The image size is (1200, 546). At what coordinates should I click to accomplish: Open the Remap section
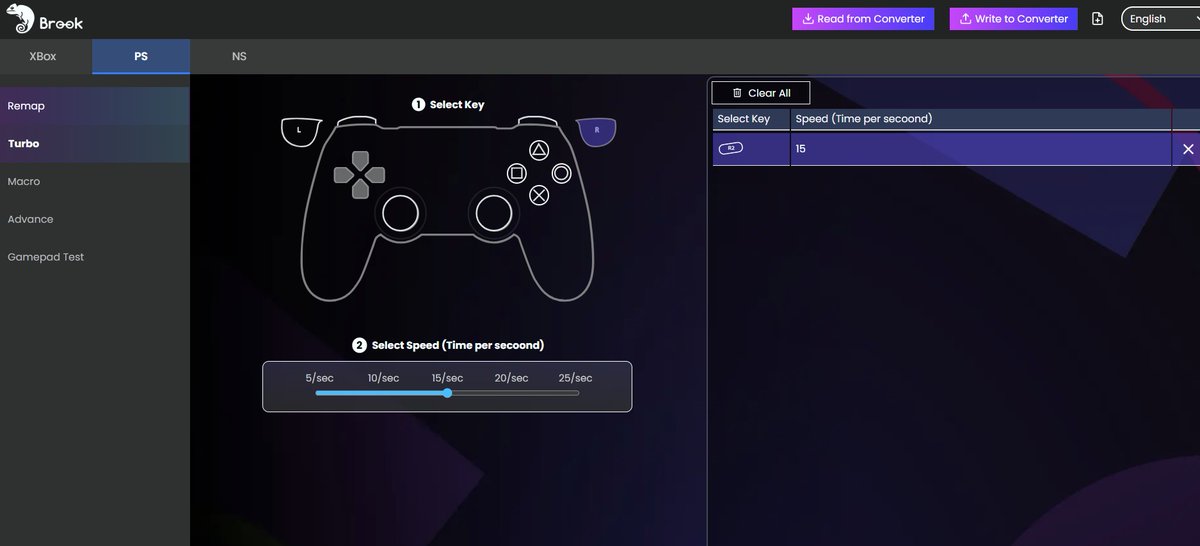click(x=95, y=106)
